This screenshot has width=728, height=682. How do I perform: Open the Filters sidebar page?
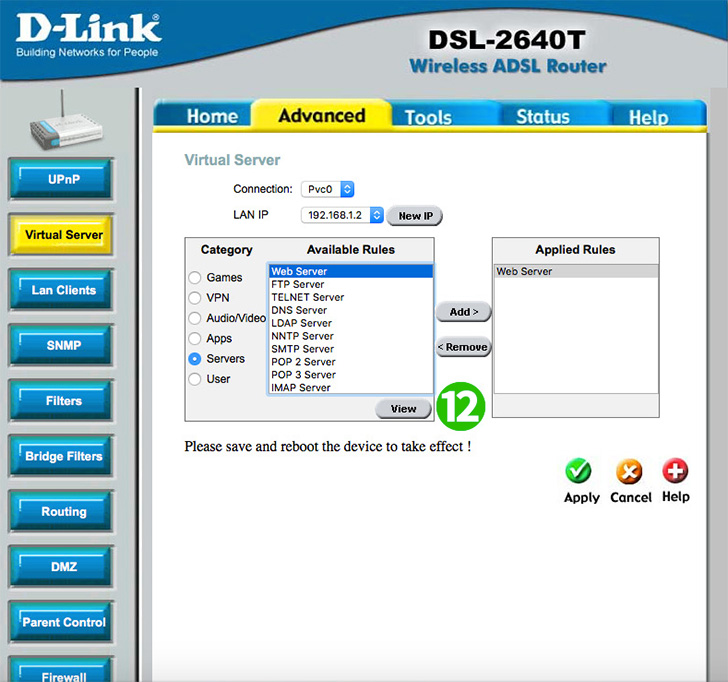[61, 401]
